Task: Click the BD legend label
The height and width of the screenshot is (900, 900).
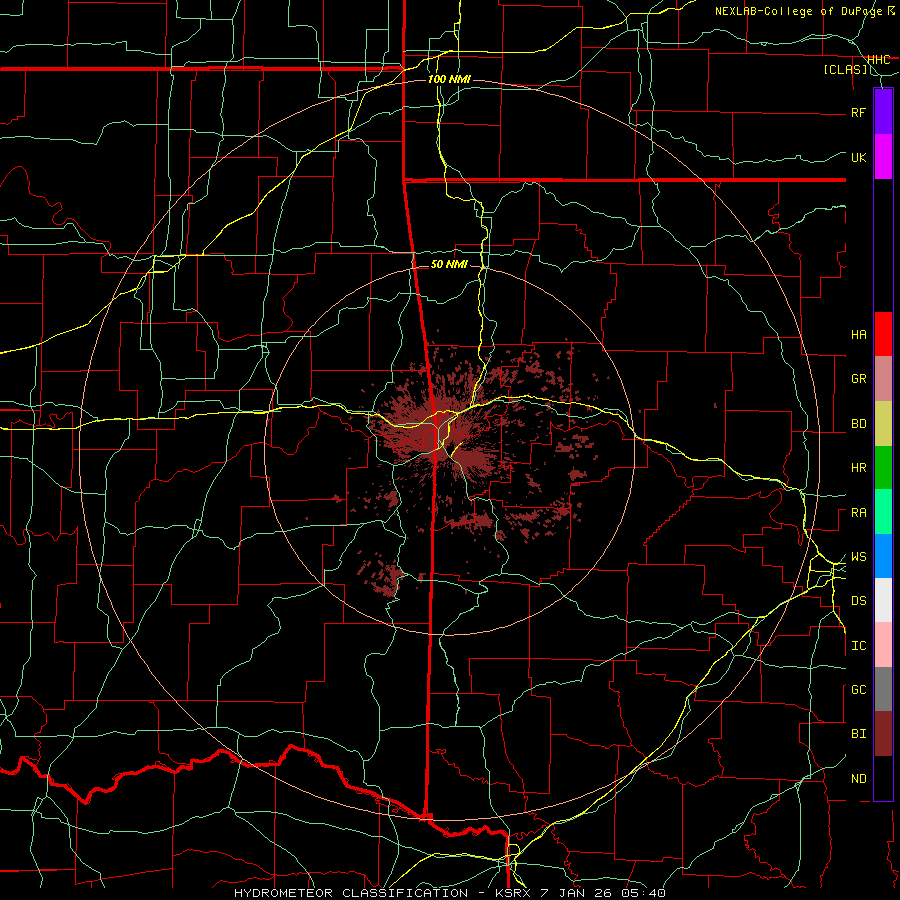Action: (858, 424)
